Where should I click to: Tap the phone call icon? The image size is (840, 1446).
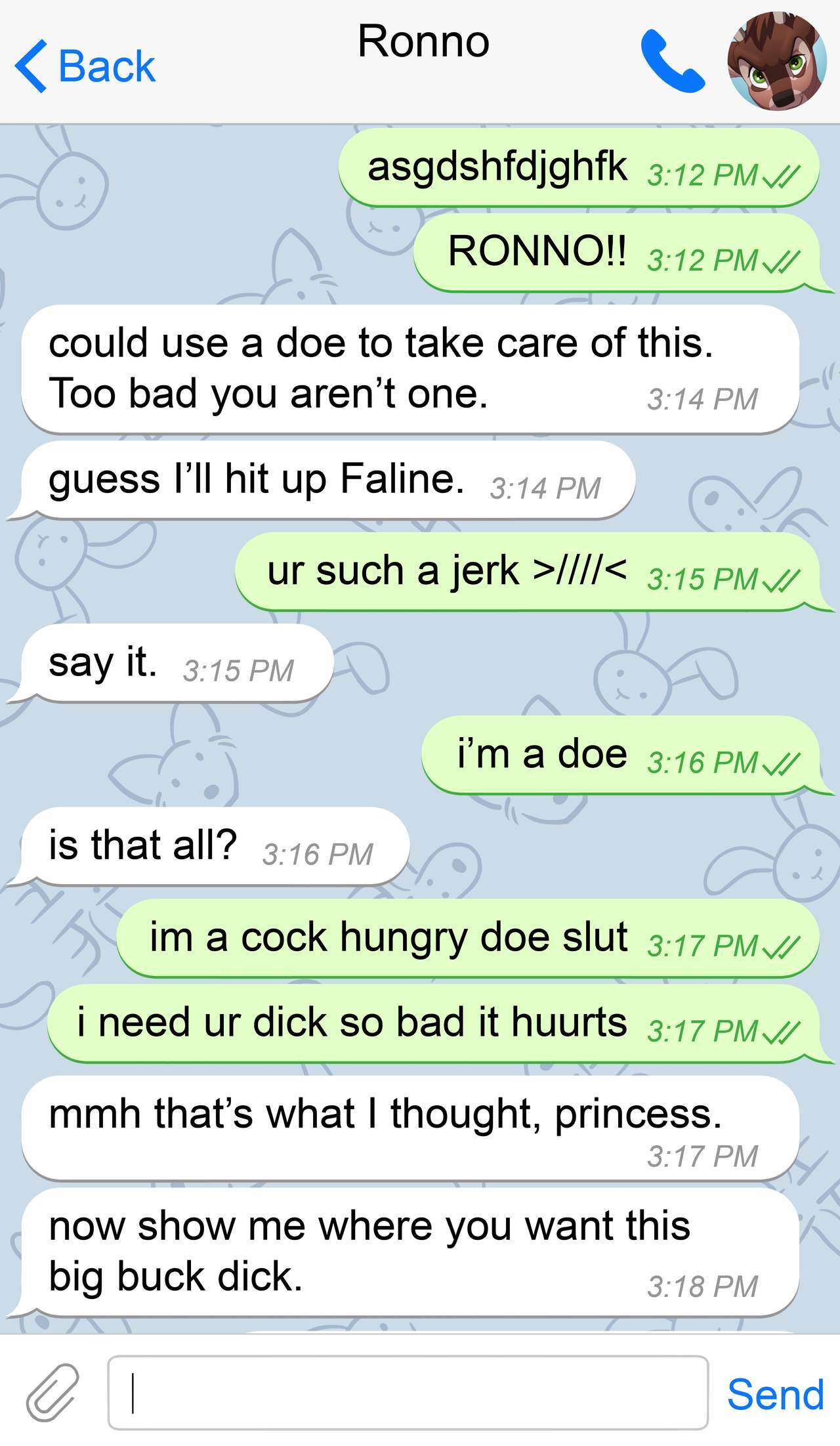(672, 61)
